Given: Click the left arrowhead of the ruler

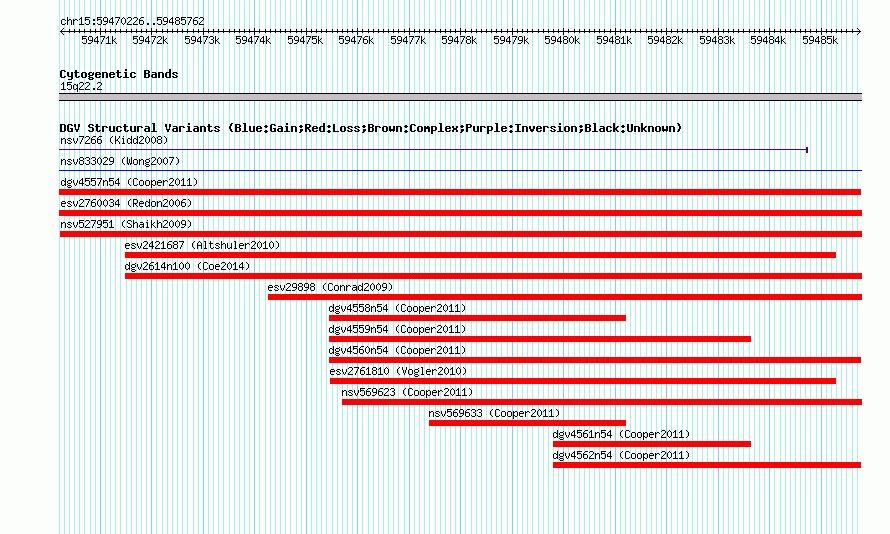Looking at the screenshot, I should (x=62, y=32).
